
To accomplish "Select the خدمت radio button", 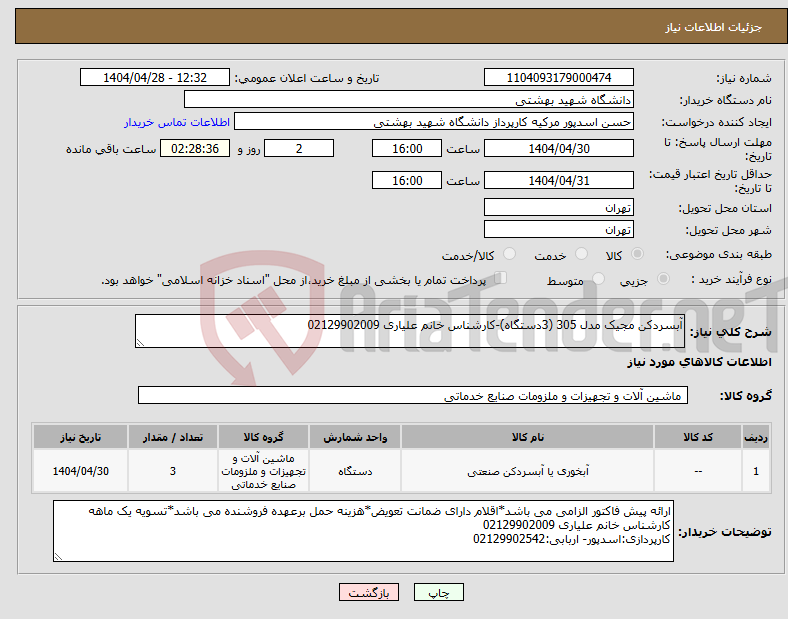I will pos(581,254).
